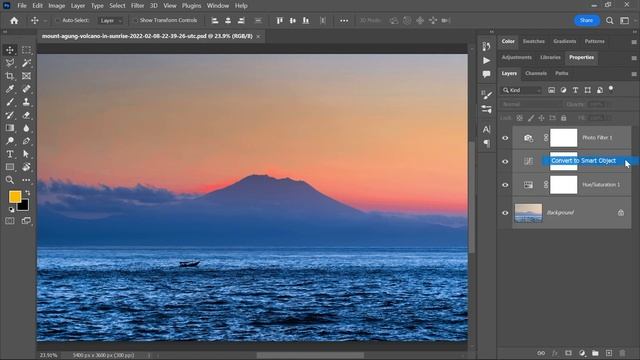Open the Image menu
The width and height of the screenshot is (640, 360).
point(56,6)
